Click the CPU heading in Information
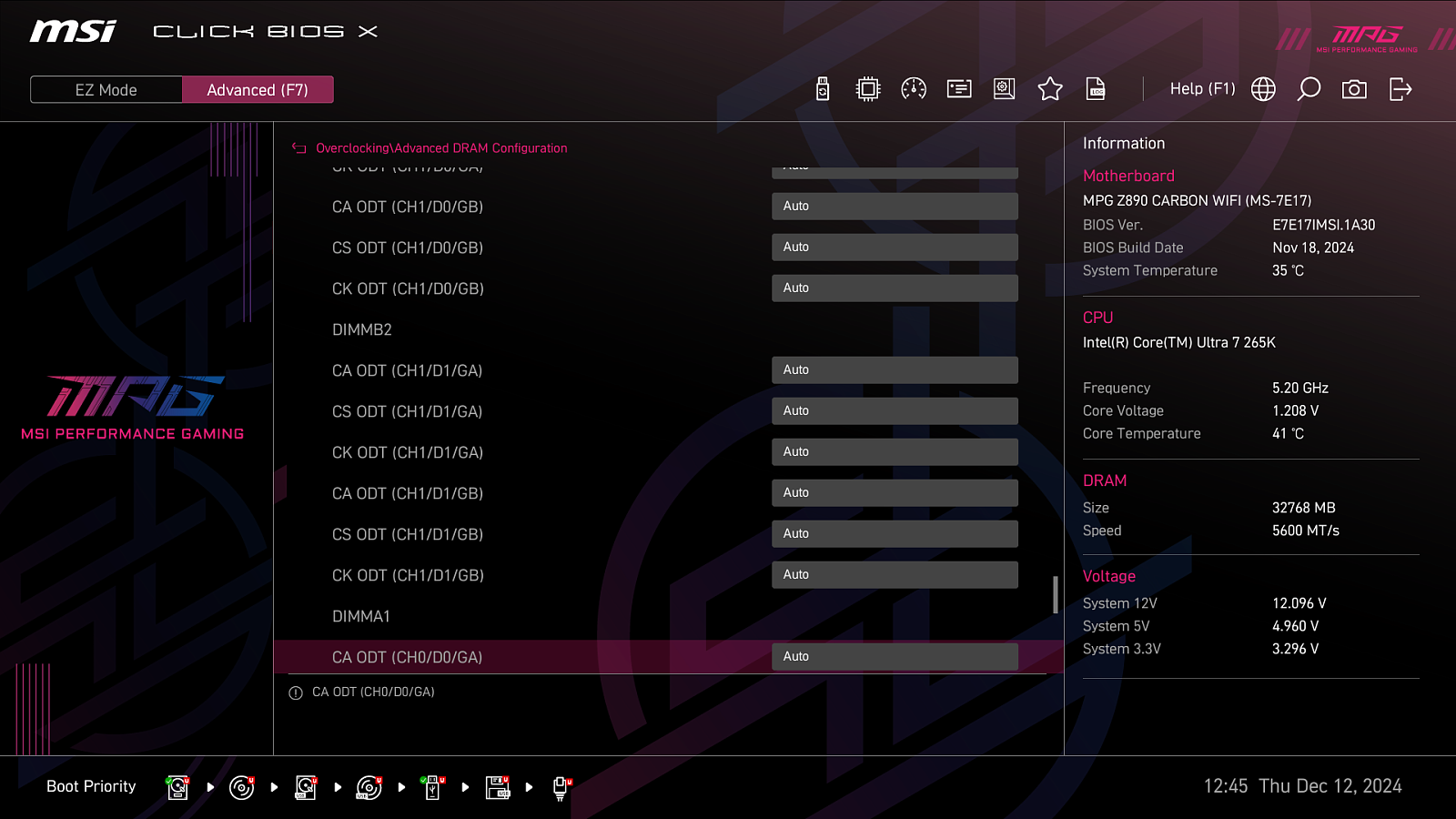Image resolution: width=1456 pixels, height=819 pixels. click(1097, 318)
